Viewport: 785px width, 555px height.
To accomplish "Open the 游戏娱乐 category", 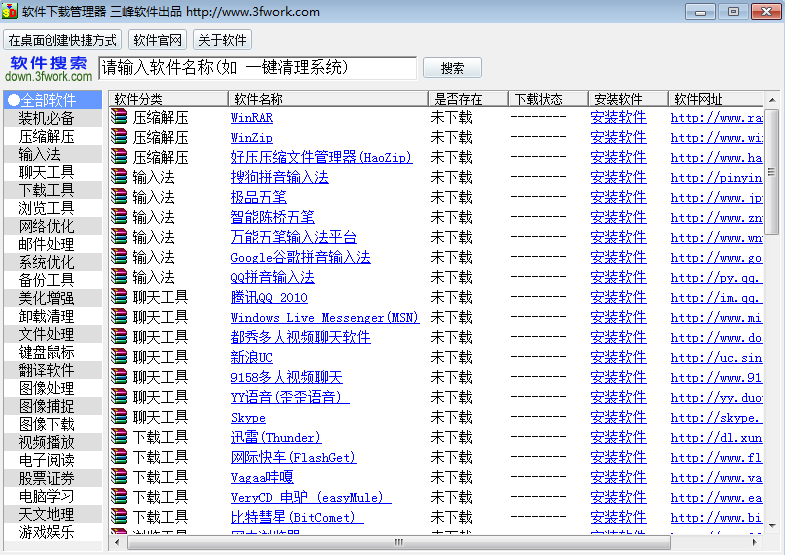I will click(x=53, y=532).
